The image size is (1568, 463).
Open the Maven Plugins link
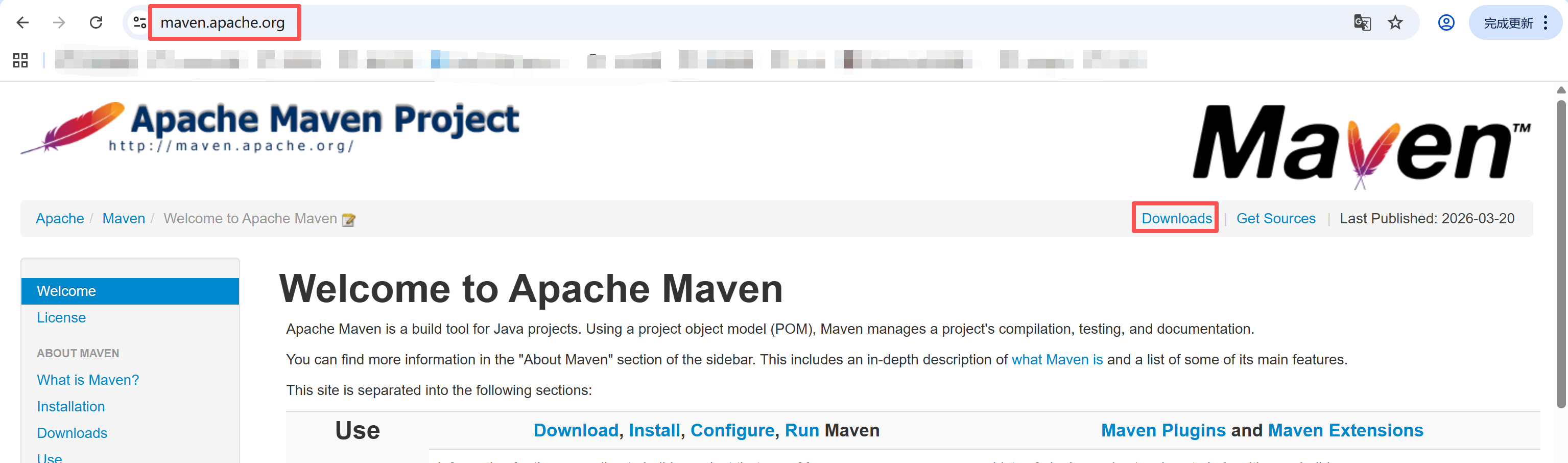(1163, 430)
